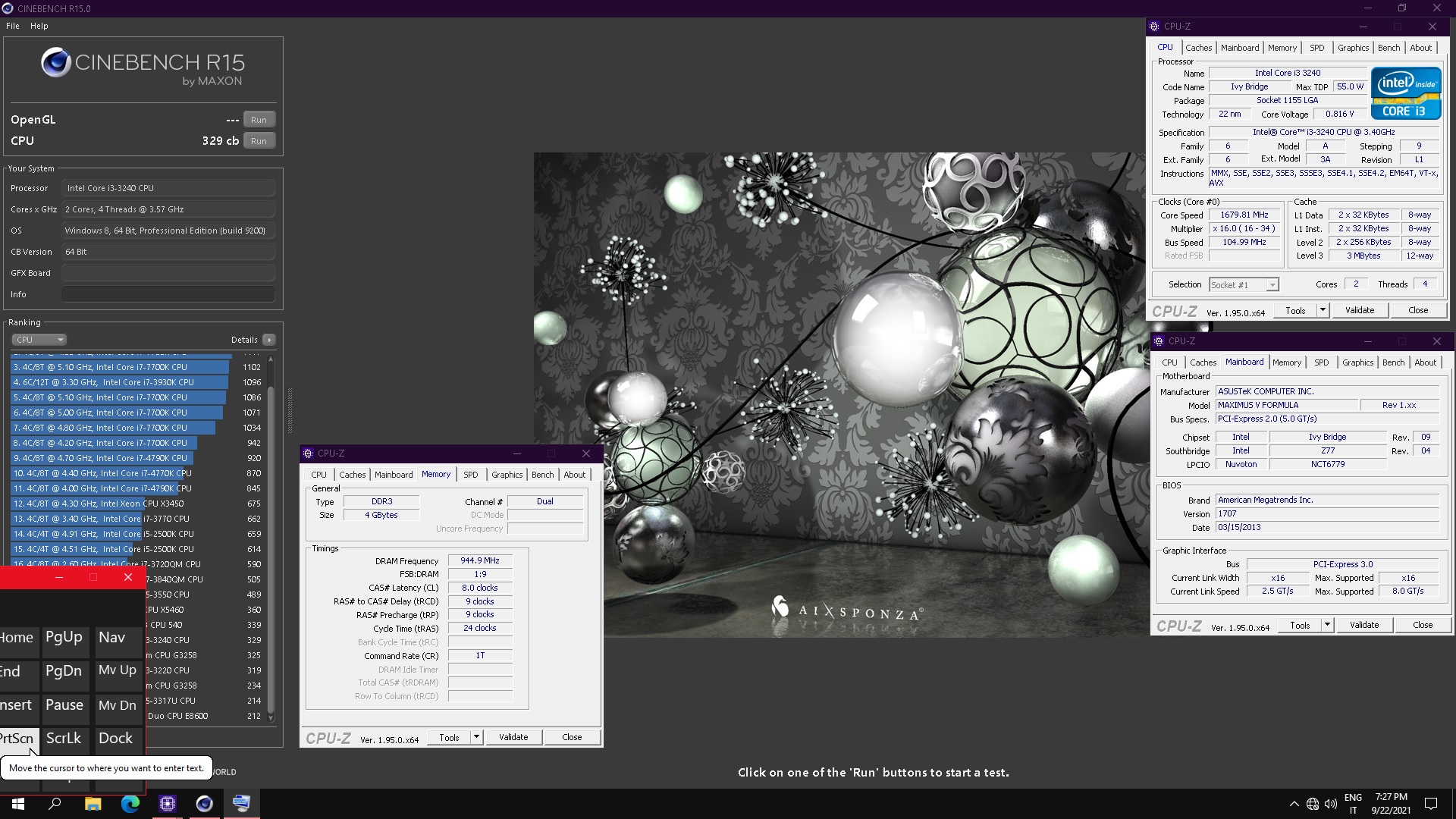Open Socket #1 selection dropdown

click(1244, 285)
